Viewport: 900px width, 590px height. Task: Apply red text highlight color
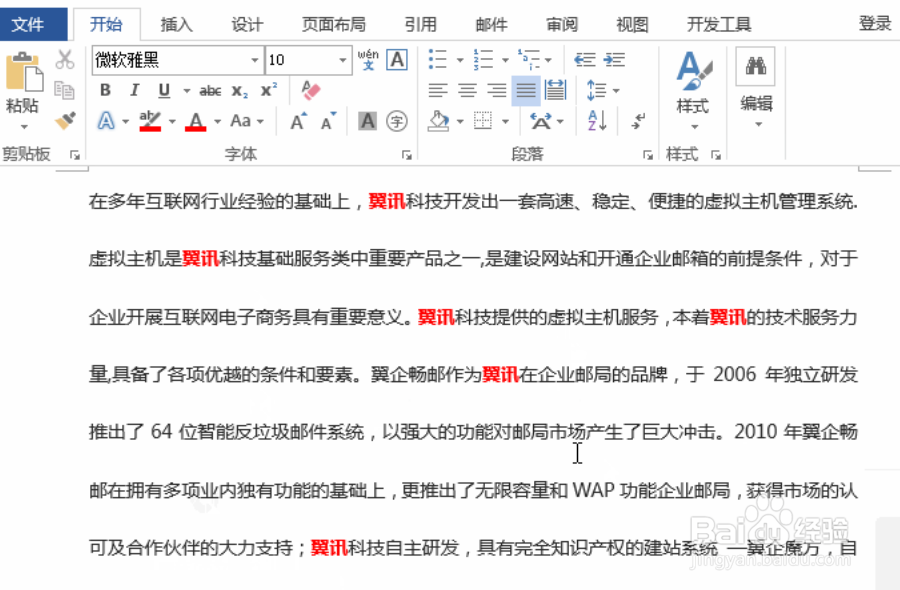(x=150, y=121)
